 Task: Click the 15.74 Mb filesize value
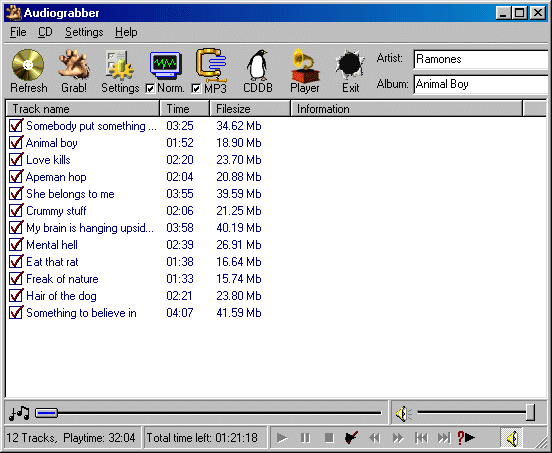point(239,279)
